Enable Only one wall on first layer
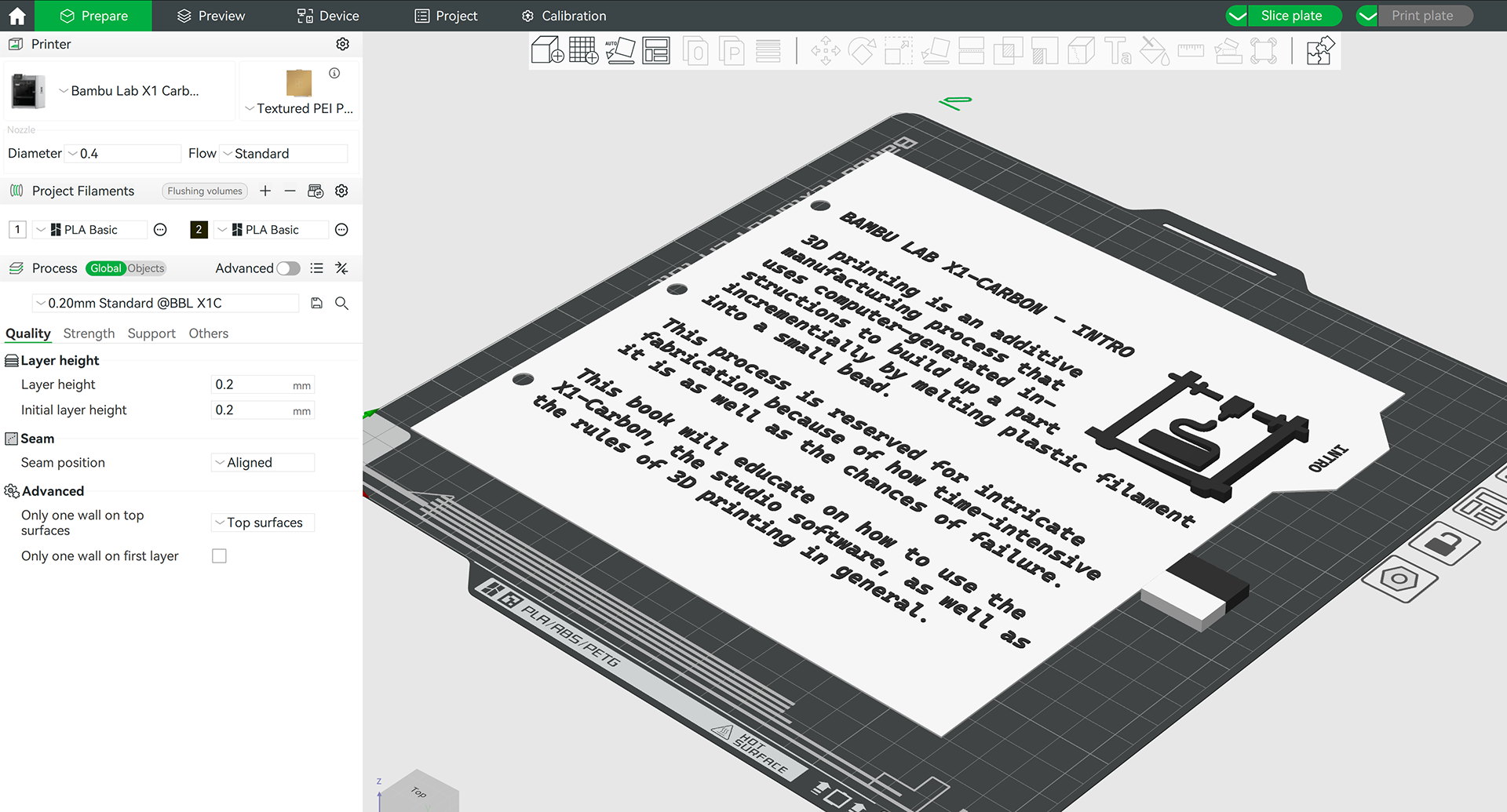 point(219,556)
